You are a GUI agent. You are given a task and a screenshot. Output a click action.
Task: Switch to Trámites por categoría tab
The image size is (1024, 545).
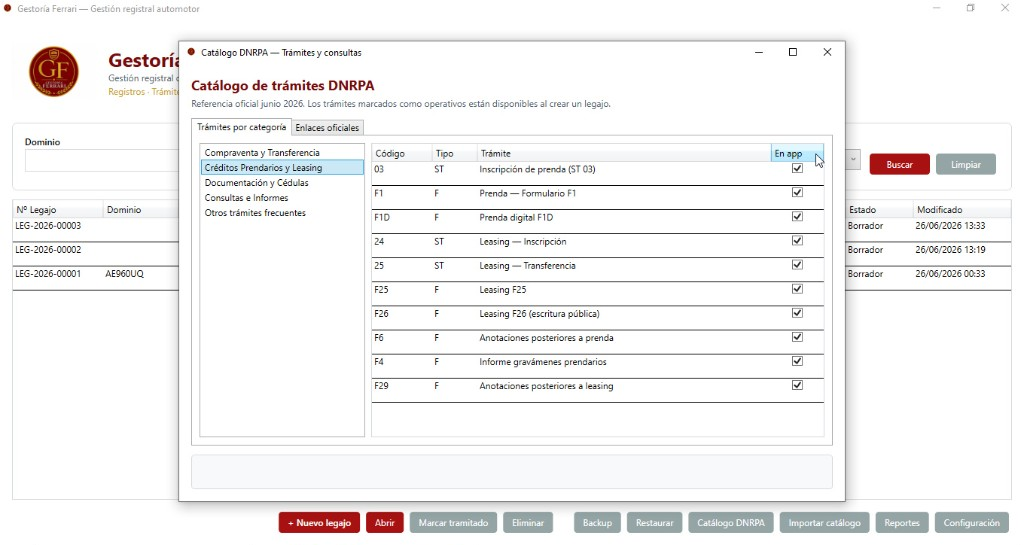click(x=242, y=127)
